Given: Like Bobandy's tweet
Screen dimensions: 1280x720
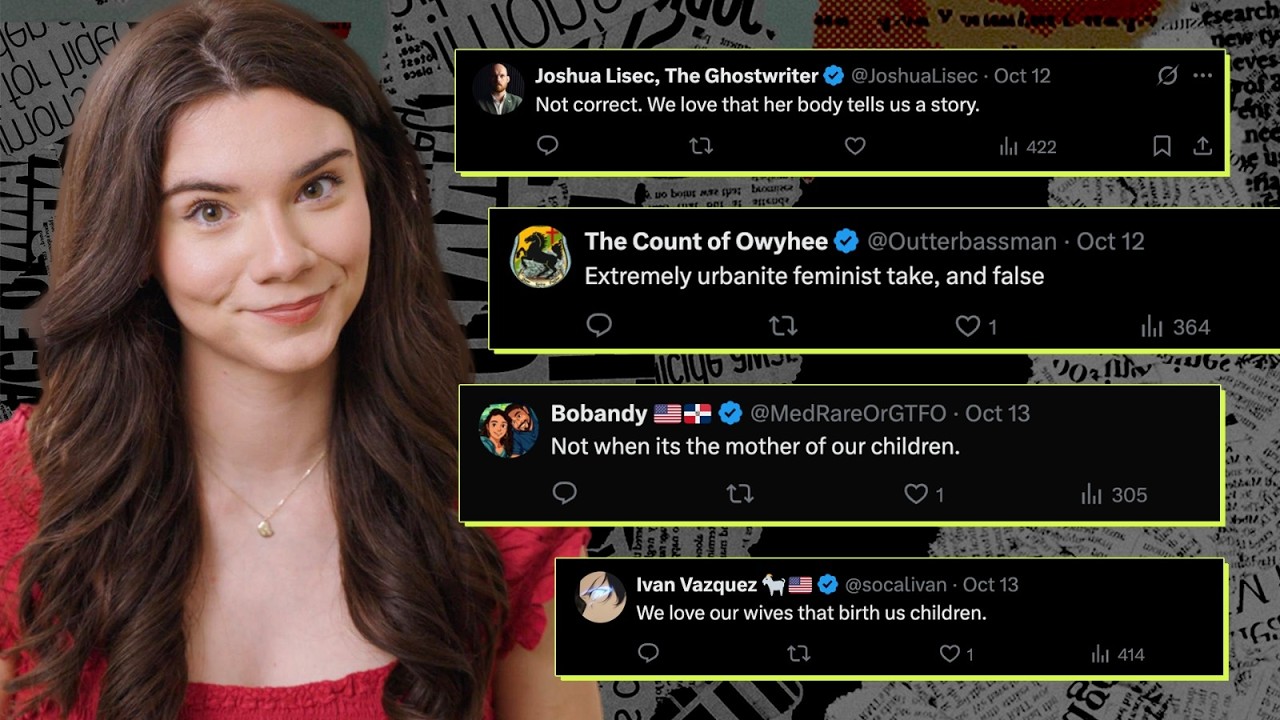Looking at the screenshot, I should click(924, 494).
